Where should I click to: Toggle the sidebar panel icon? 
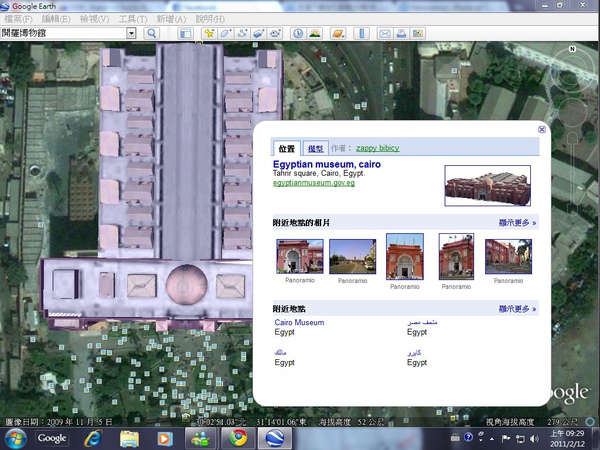click(x=185, y=33)
